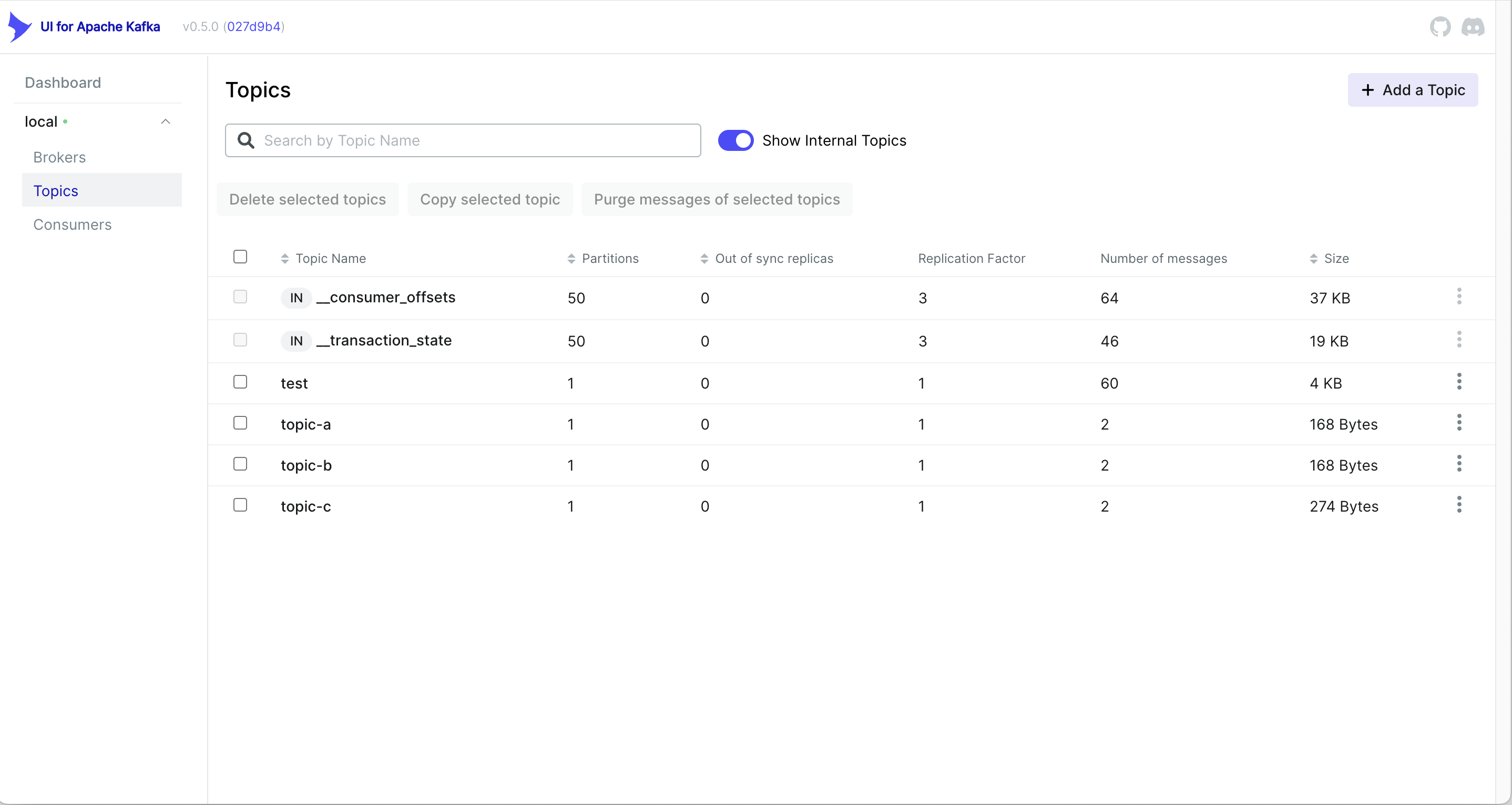This screenshot has height=805, width=1512.
Task: Open three-dot menu for topic-b
Action: pos(1458,464)
